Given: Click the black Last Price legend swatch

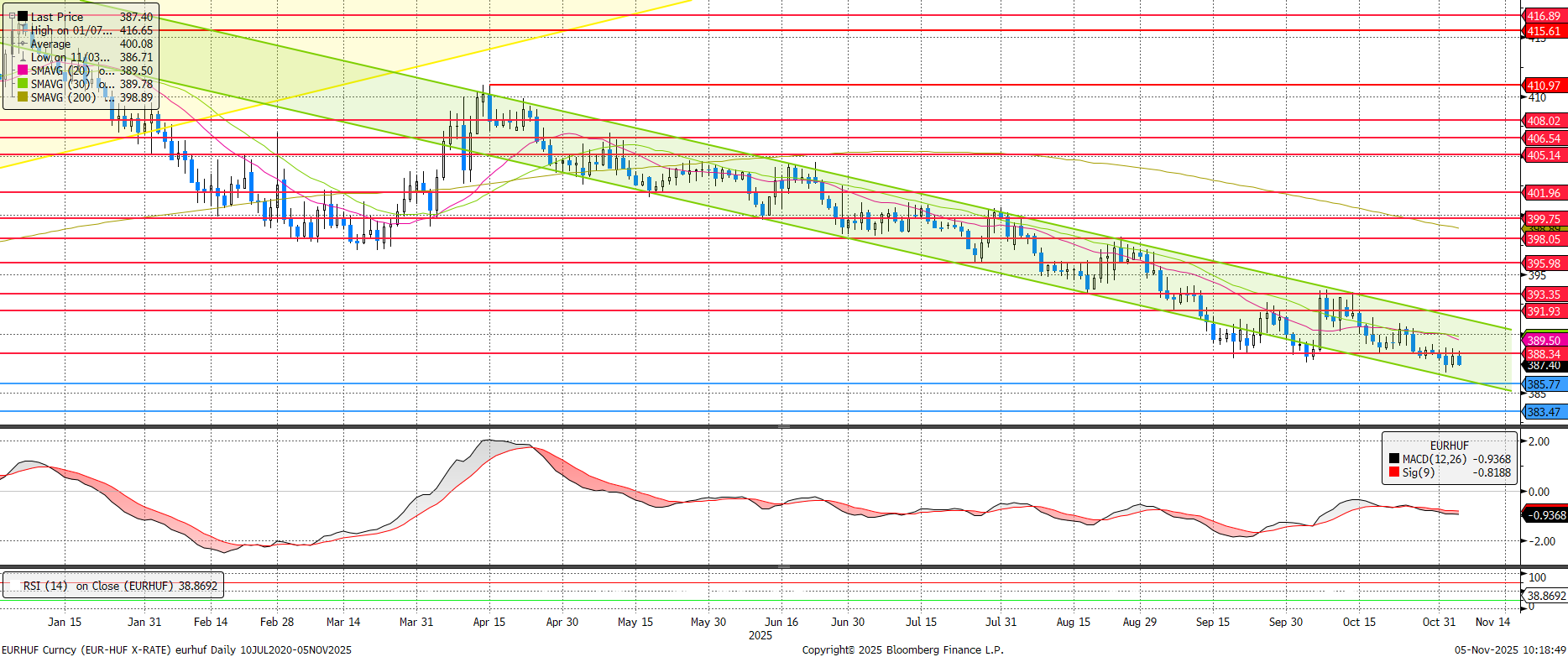Looking at the screenshot, I should pyautogui.click(x=23, y=17).
